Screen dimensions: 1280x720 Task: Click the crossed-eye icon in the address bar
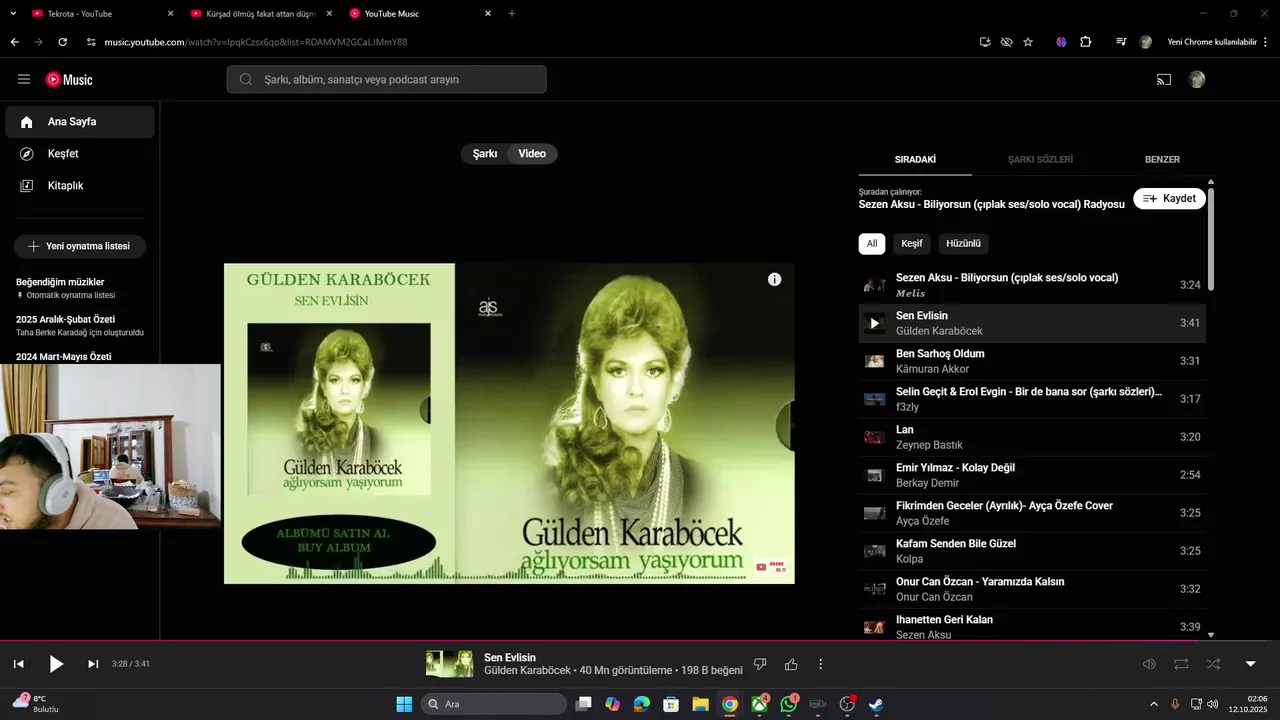[x=1006, y=42]
